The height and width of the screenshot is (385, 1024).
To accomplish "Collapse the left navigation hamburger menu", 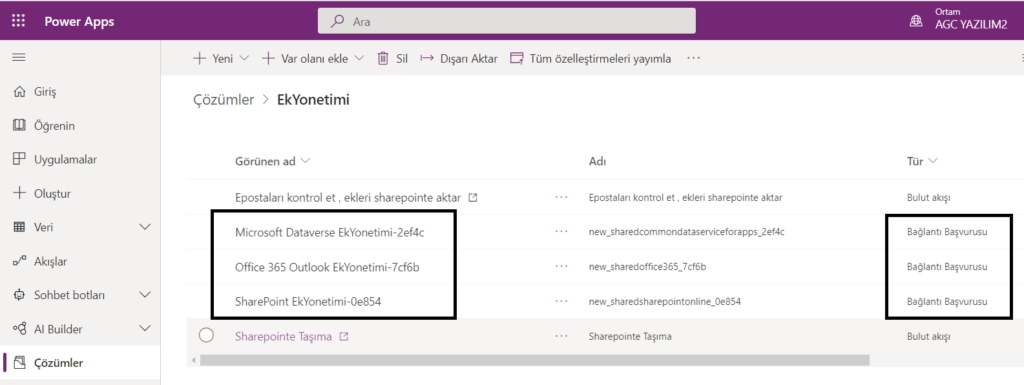I will pos(19,57).
